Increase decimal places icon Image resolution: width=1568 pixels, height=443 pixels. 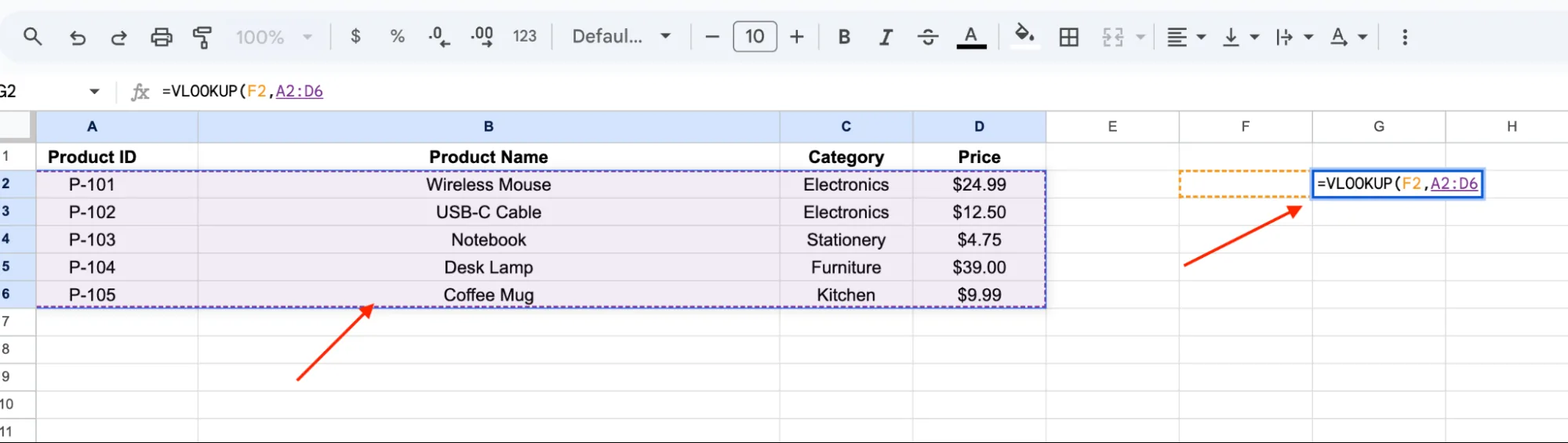click(x=482, y=36)
